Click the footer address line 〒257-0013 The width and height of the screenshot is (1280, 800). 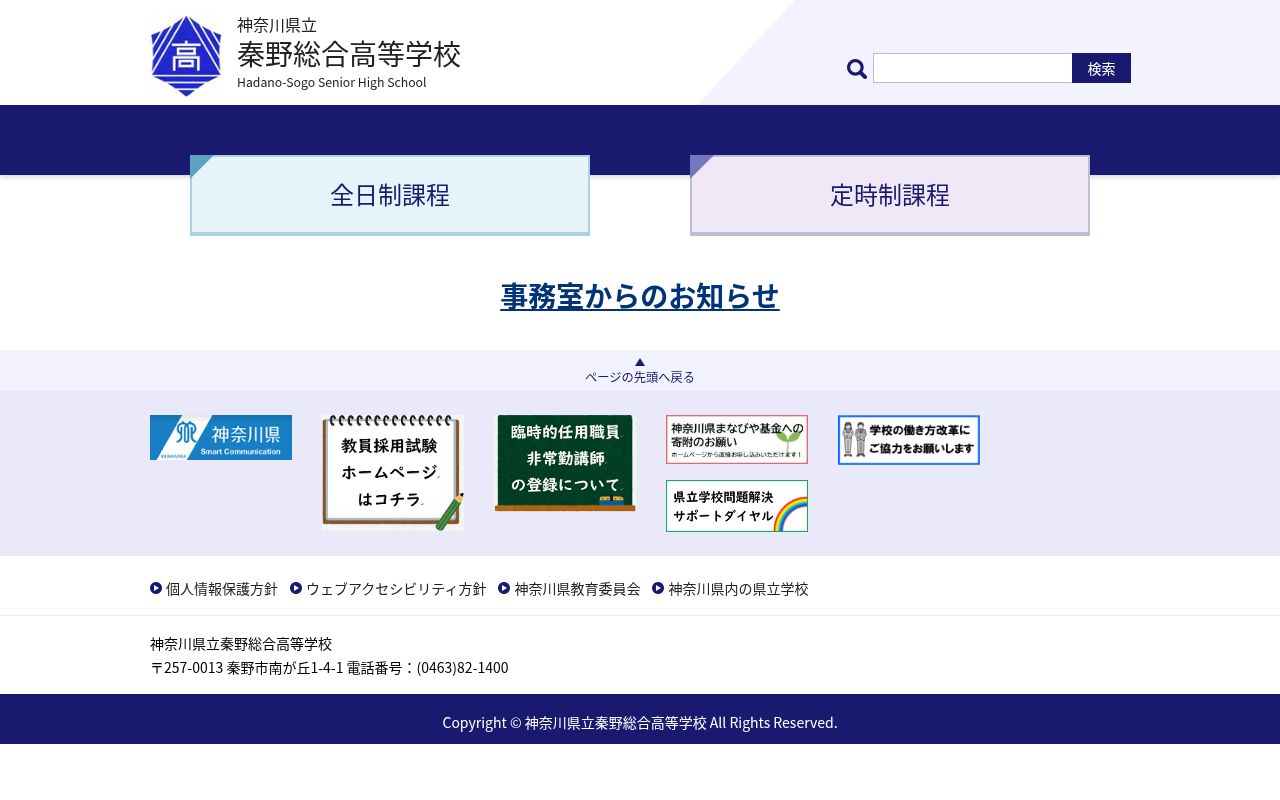click(329, 667)
